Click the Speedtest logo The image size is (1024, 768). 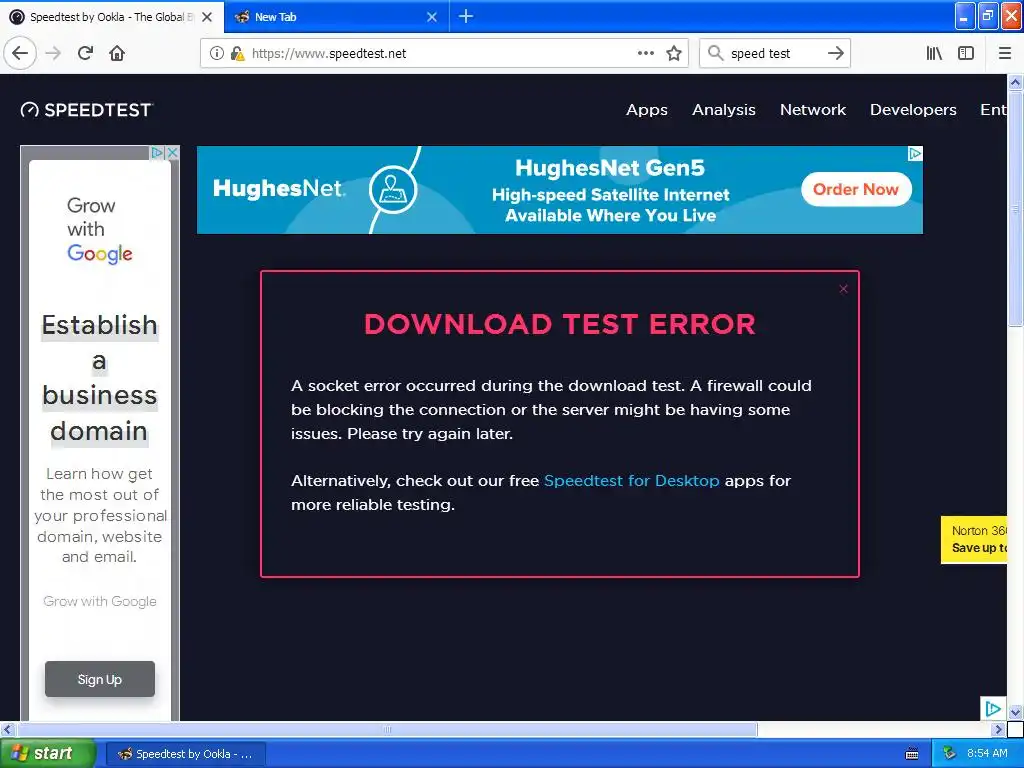(x=86, y=110)
